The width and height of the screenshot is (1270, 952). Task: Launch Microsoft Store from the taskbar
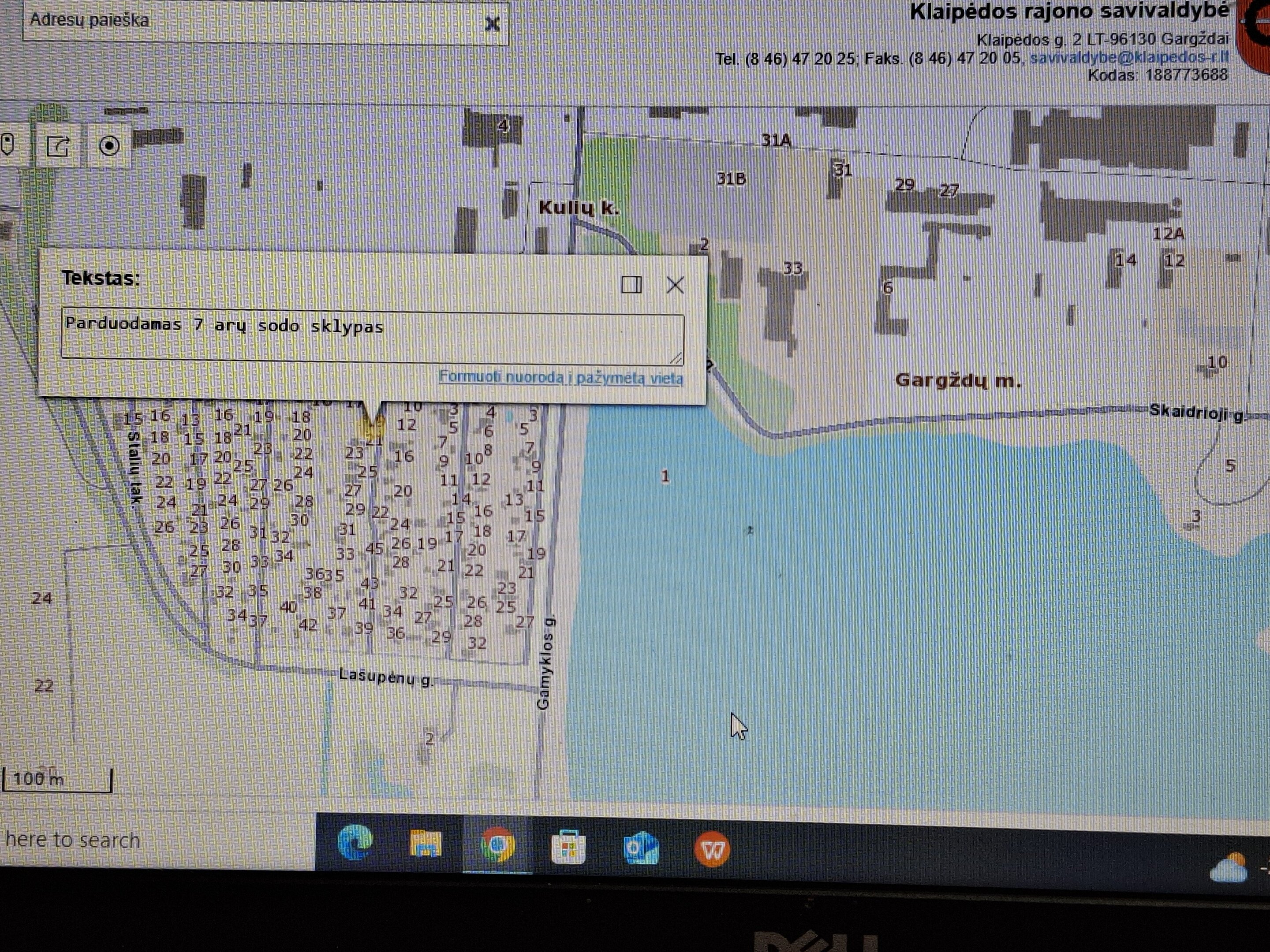point(568,846)
